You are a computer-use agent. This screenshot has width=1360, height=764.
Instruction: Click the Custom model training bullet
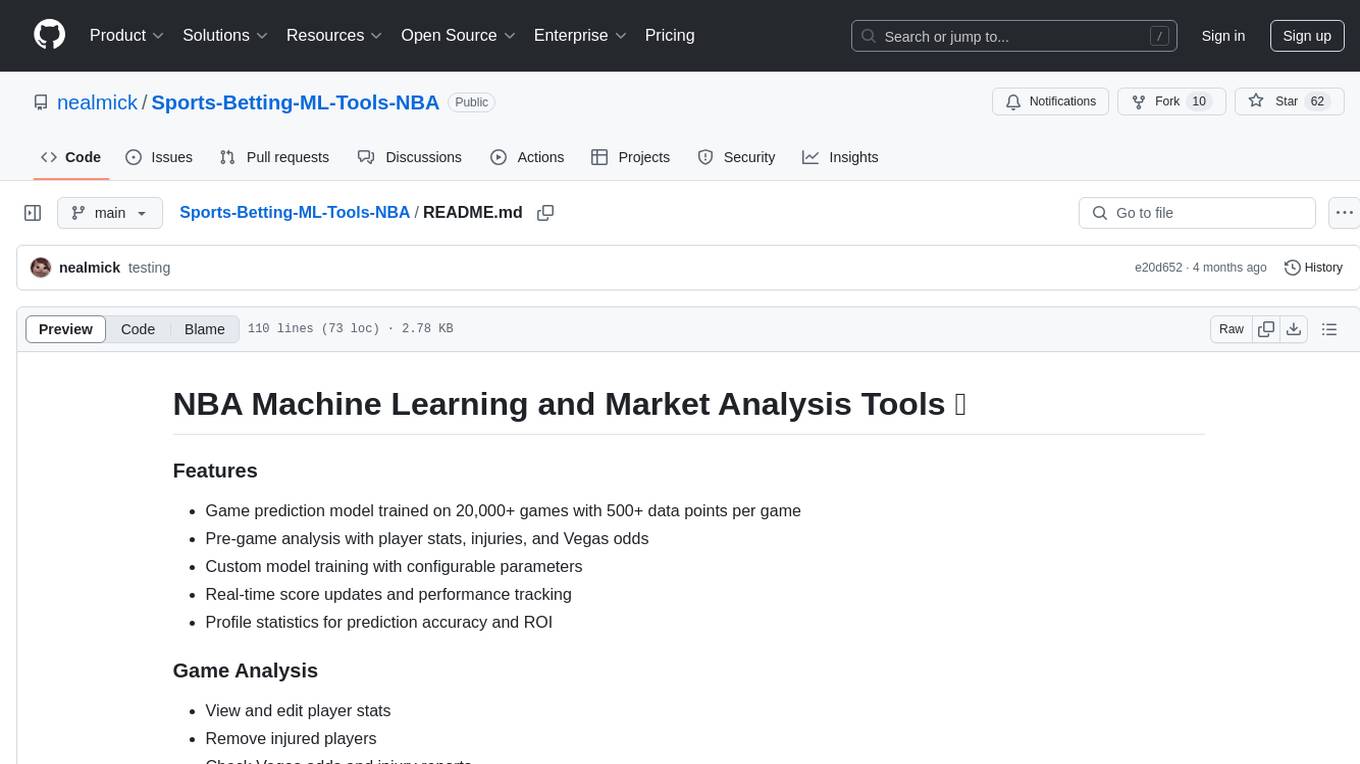click(394, 567)
